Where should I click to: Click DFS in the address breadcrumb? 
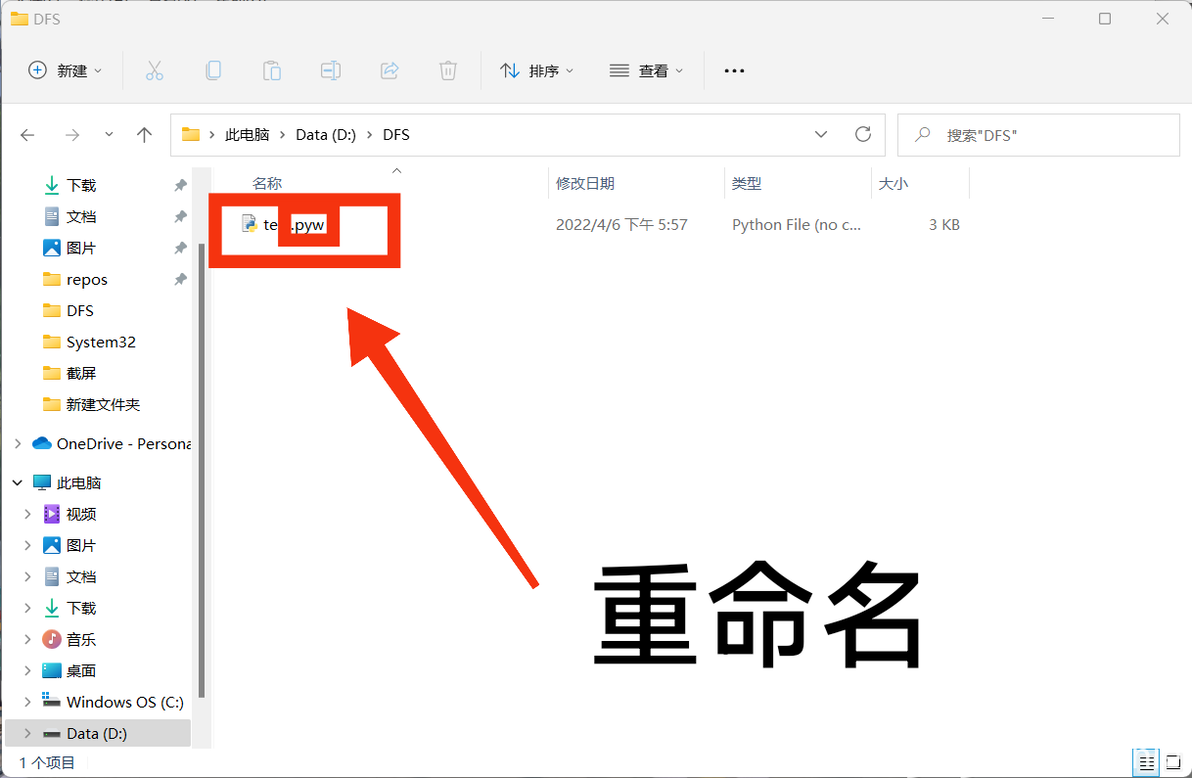[396, 135]
